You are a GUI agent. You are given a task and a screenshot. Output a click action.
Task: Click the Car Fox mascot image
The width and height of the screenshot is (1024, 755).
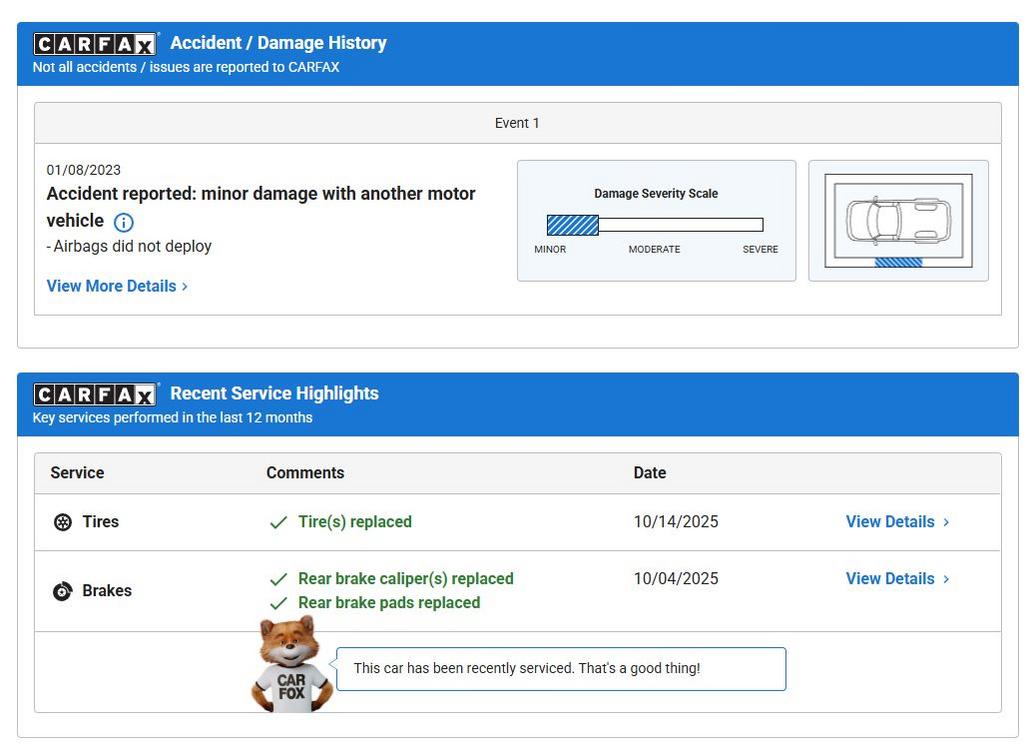point(291,665)
